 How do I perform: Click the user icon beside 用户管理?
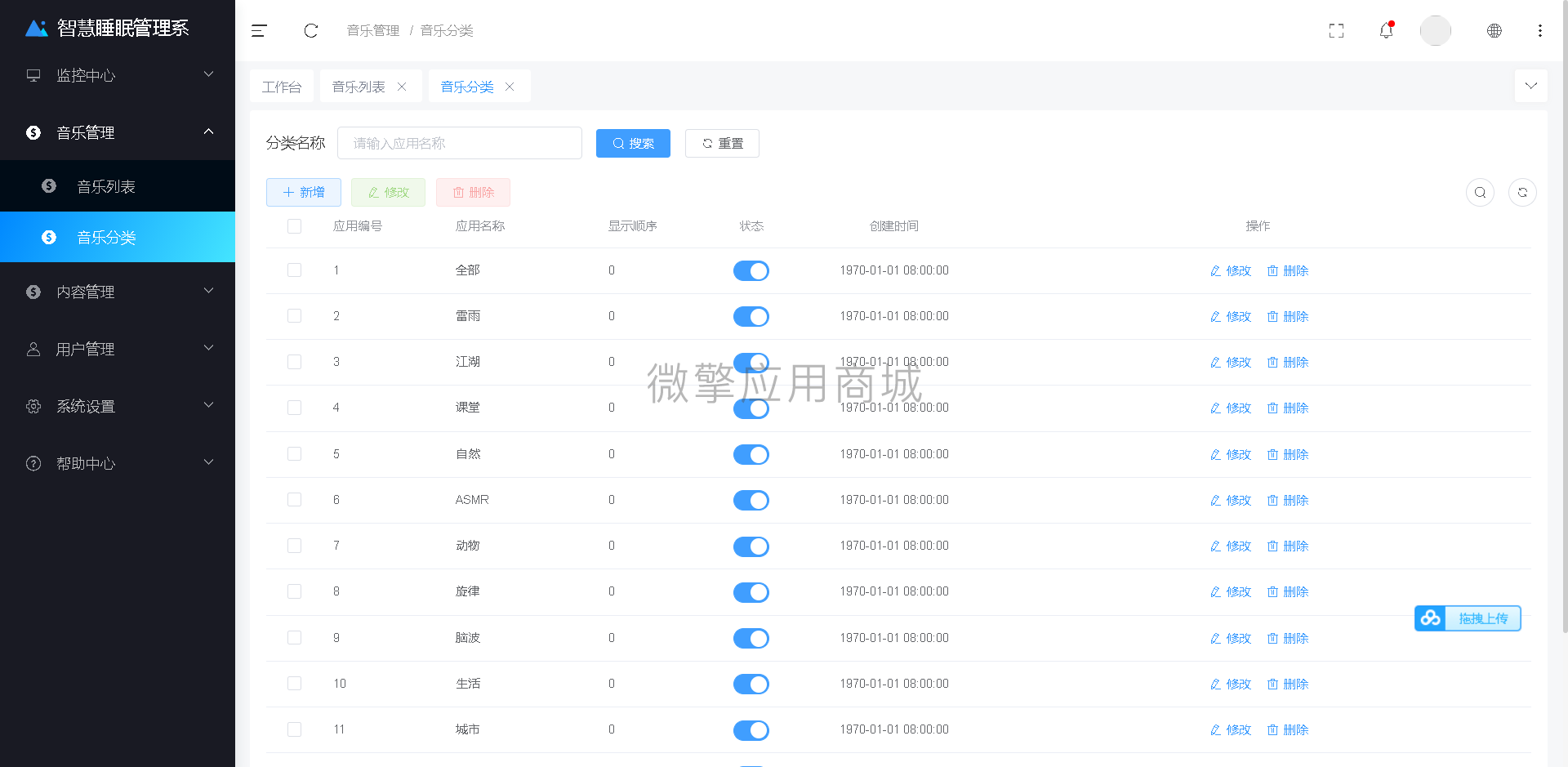click(x=33, y=349)
